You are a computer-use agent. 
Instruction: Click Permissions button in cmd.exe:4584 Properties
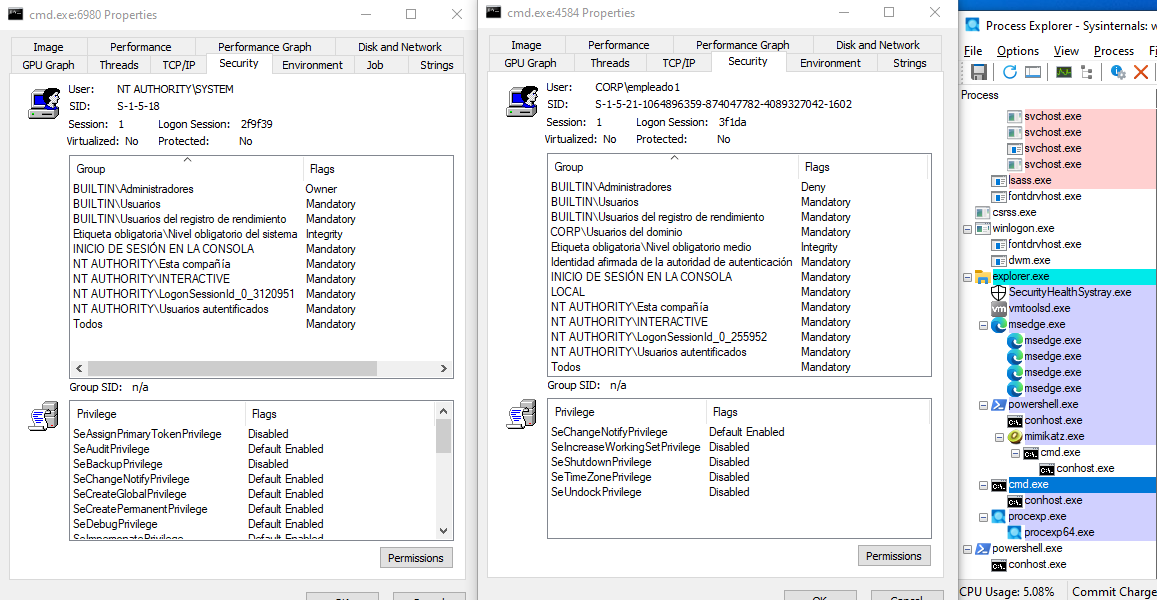coord(894,556)
